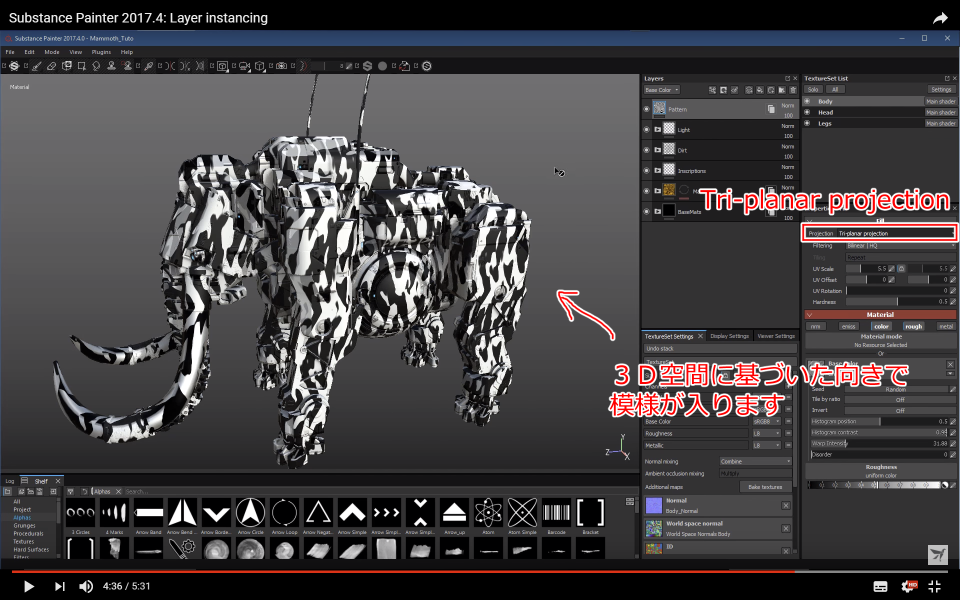This screenshot has width=960, height=600.
Task: Select the Material picker eyedropper tool
Action: tap(149, 66)
